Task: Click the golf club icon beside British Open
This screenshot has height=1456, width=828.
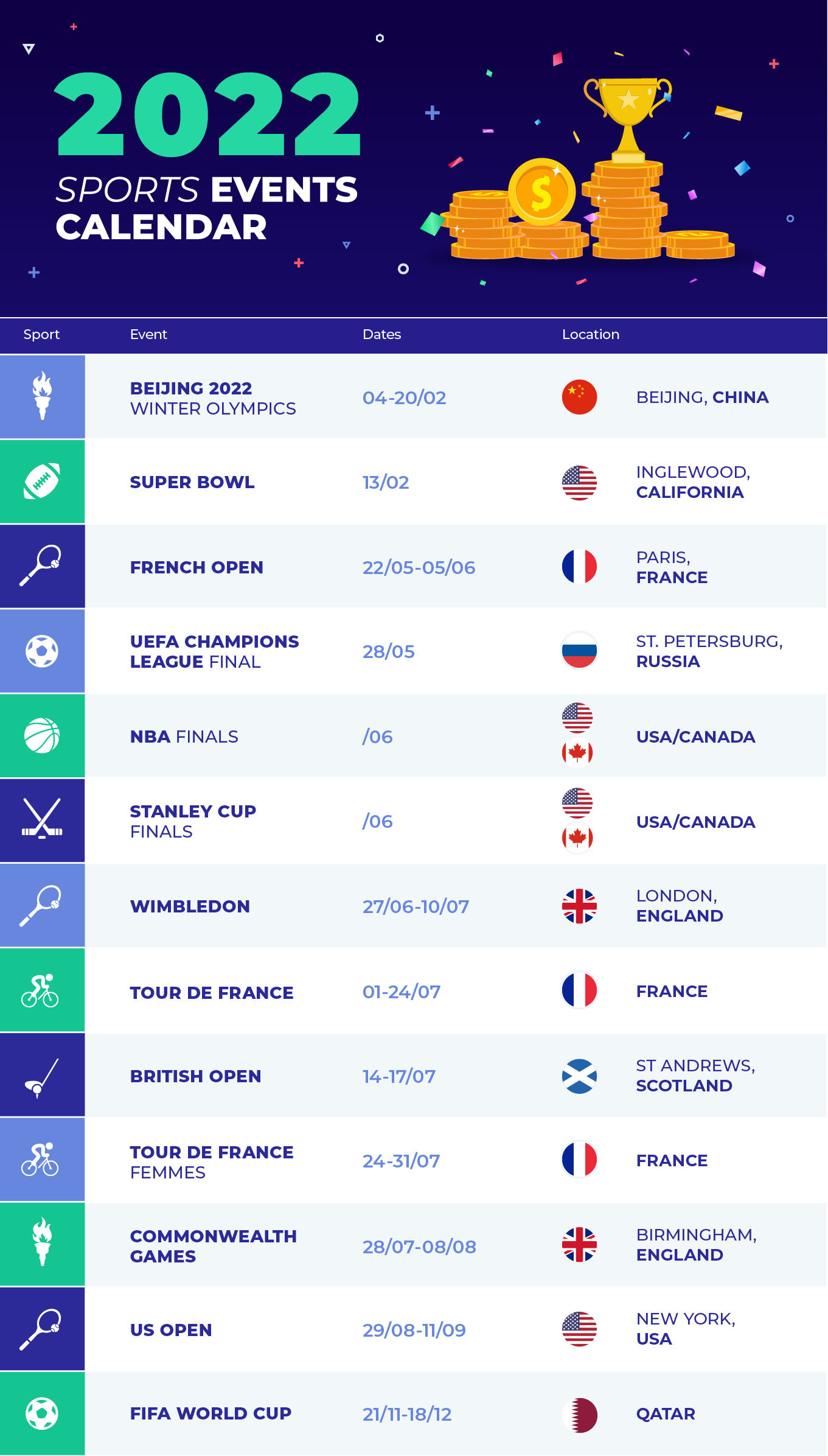Action: (41, 1077)
